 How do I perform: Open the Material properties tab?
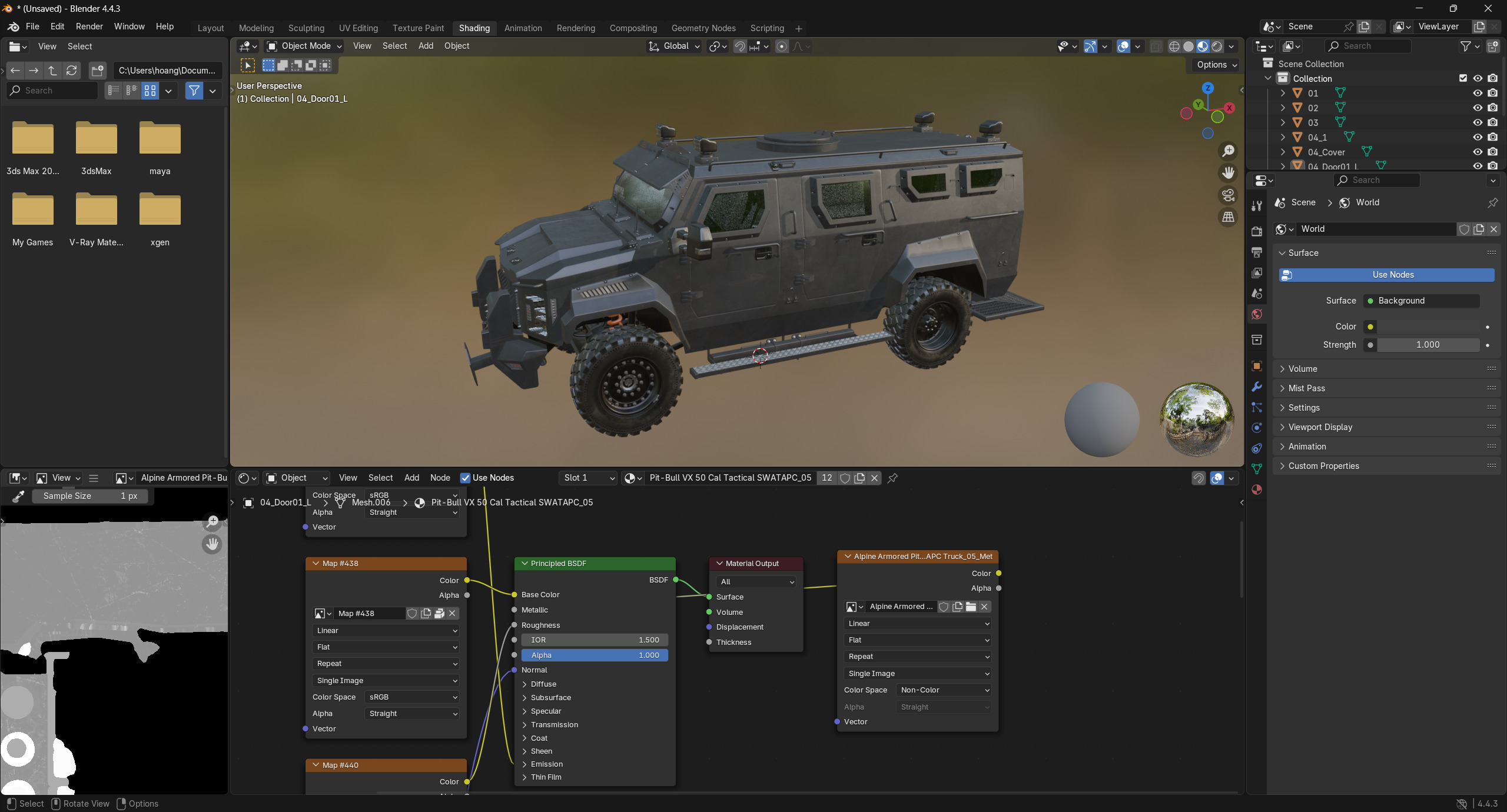click(1257, 490)
